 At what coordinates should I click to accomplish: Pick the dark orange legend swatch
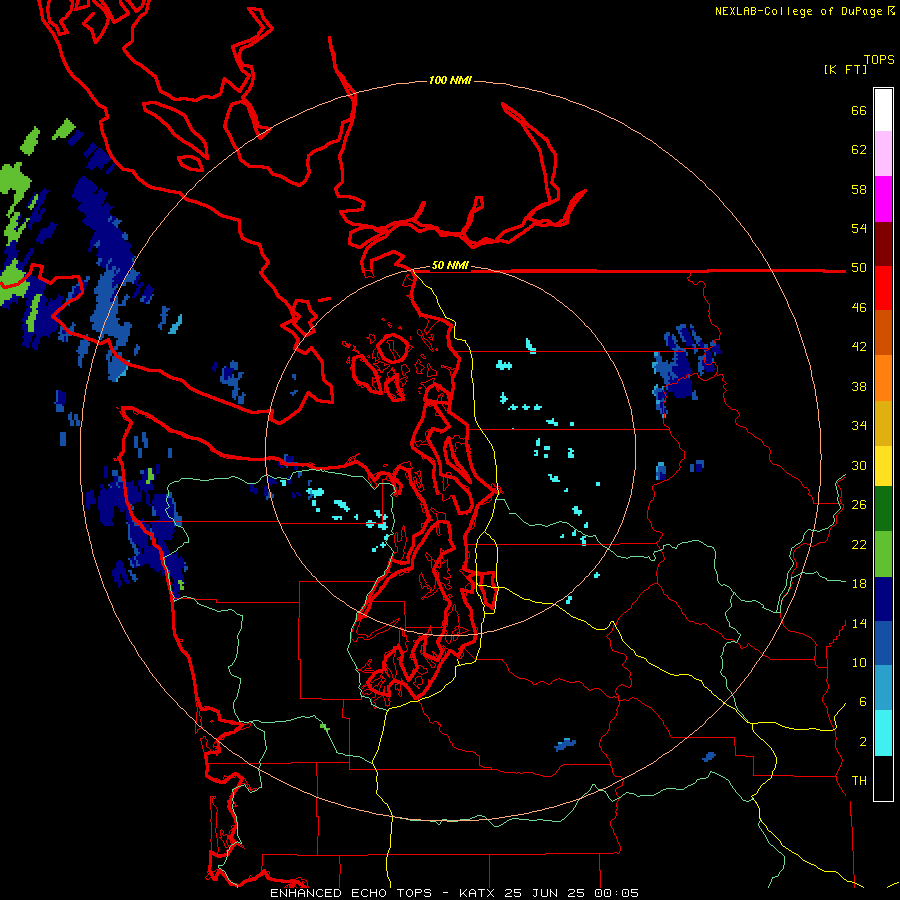(883, 333)
